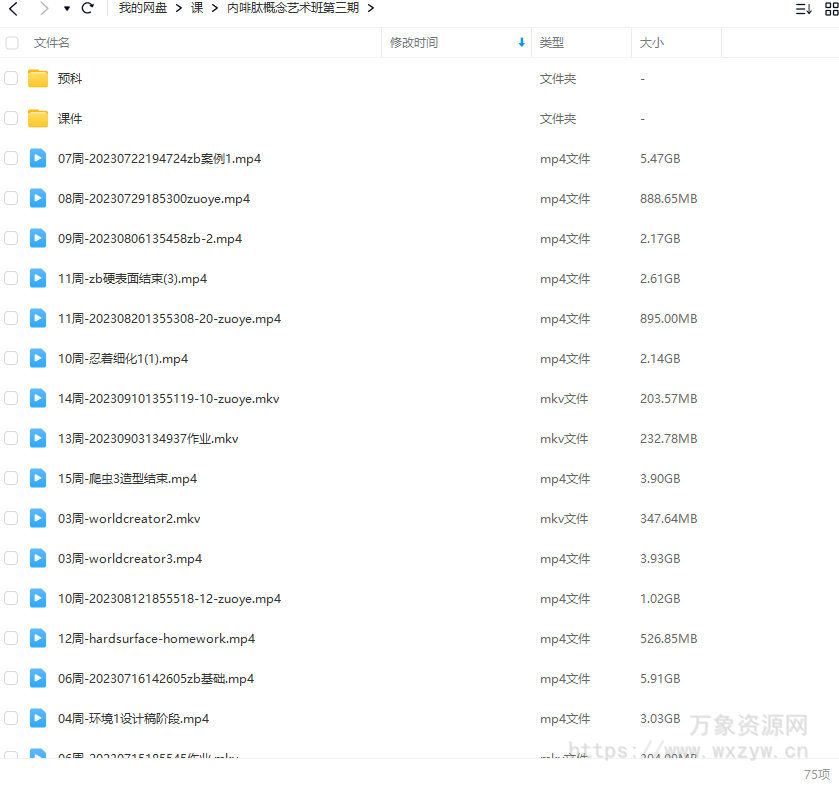Image resolution: width=839 pixels, height=785 pixels.
Task: Toggle the select-all checkbox in the header
Action: pyautogui.click(x=12, y=42)
